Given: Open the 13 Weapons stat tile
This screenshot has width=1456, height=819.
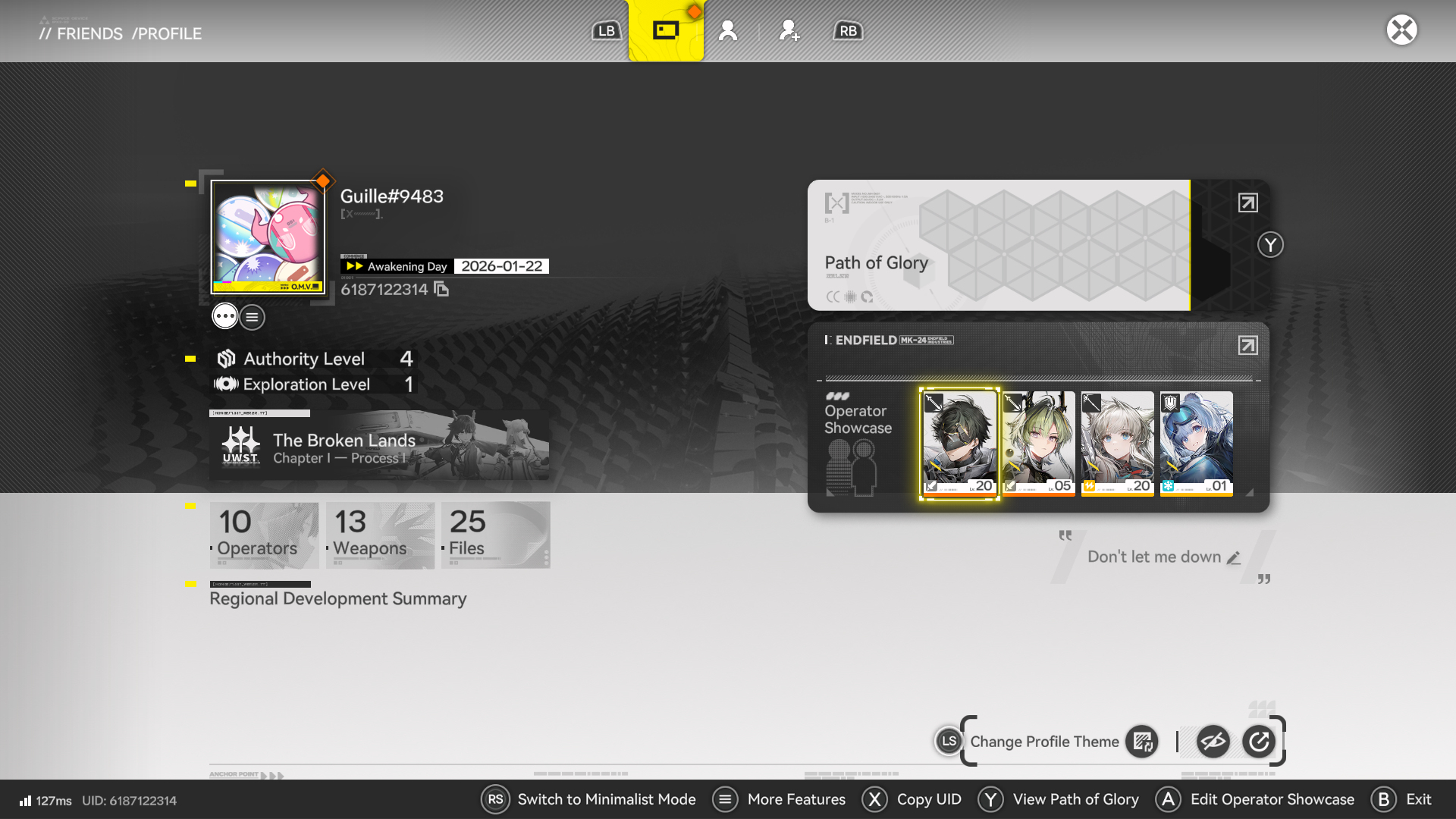Looking at the screenshot, I should (380, 535).
